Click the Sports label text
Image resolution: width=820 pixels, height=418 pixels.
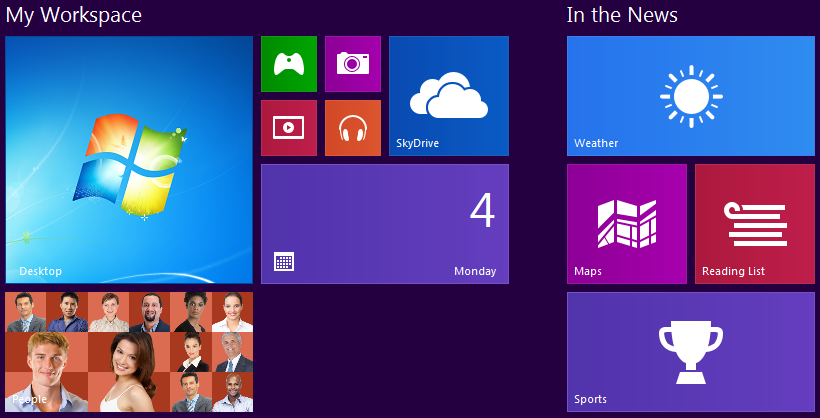[x=590, y=399]
